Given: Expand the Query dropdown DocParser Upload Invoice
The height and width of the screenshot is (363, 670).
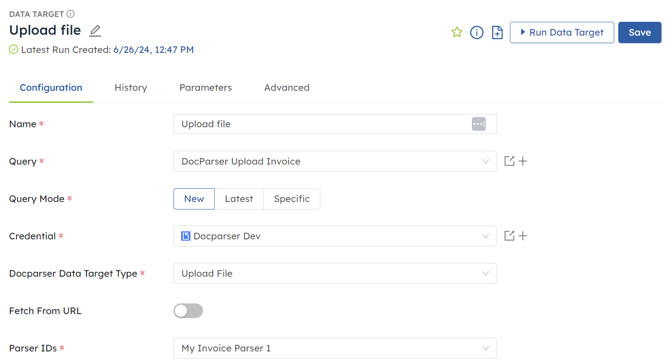Looking at the screenshot, I should pyautogui.click(x=335, y=161).
